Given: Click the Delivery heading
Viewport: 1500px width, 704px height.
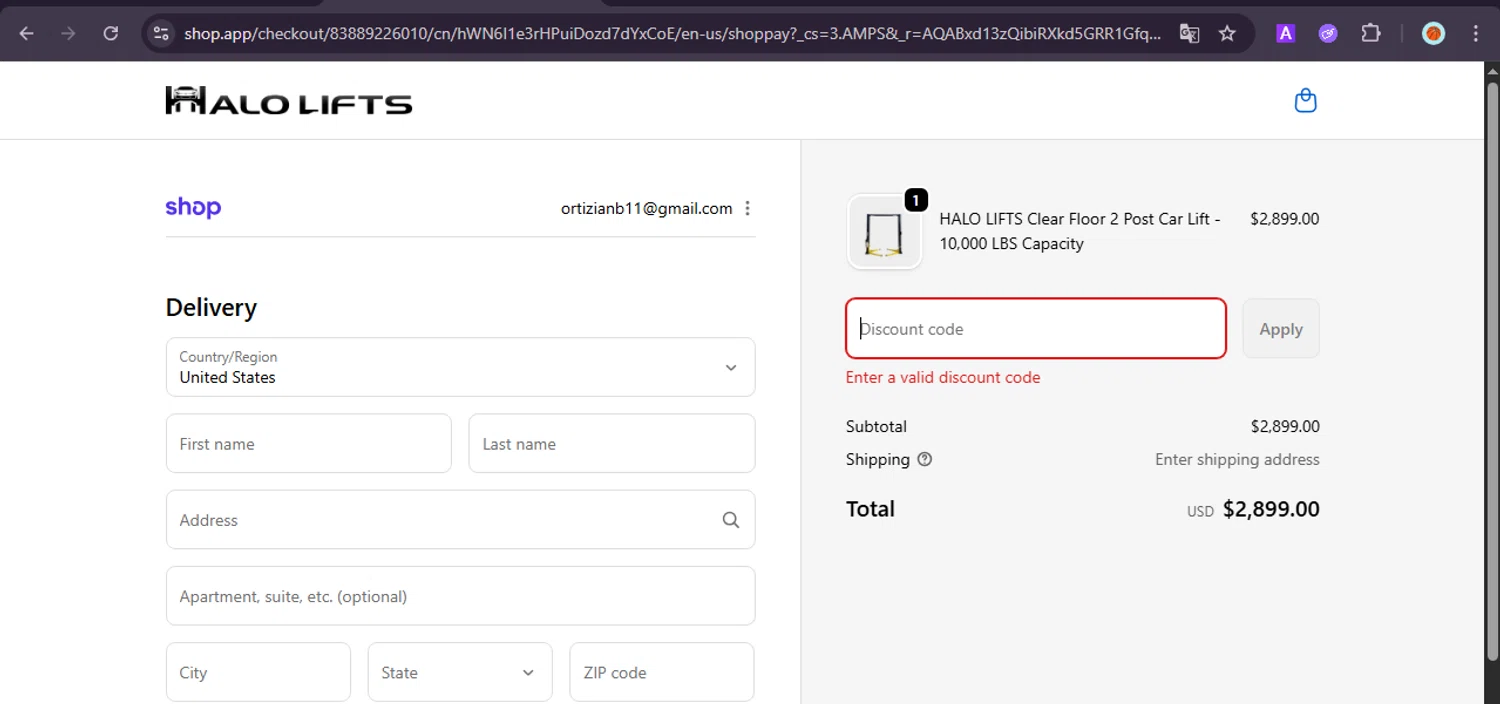Looking at the screenshot, I should (x=211, y=308).
